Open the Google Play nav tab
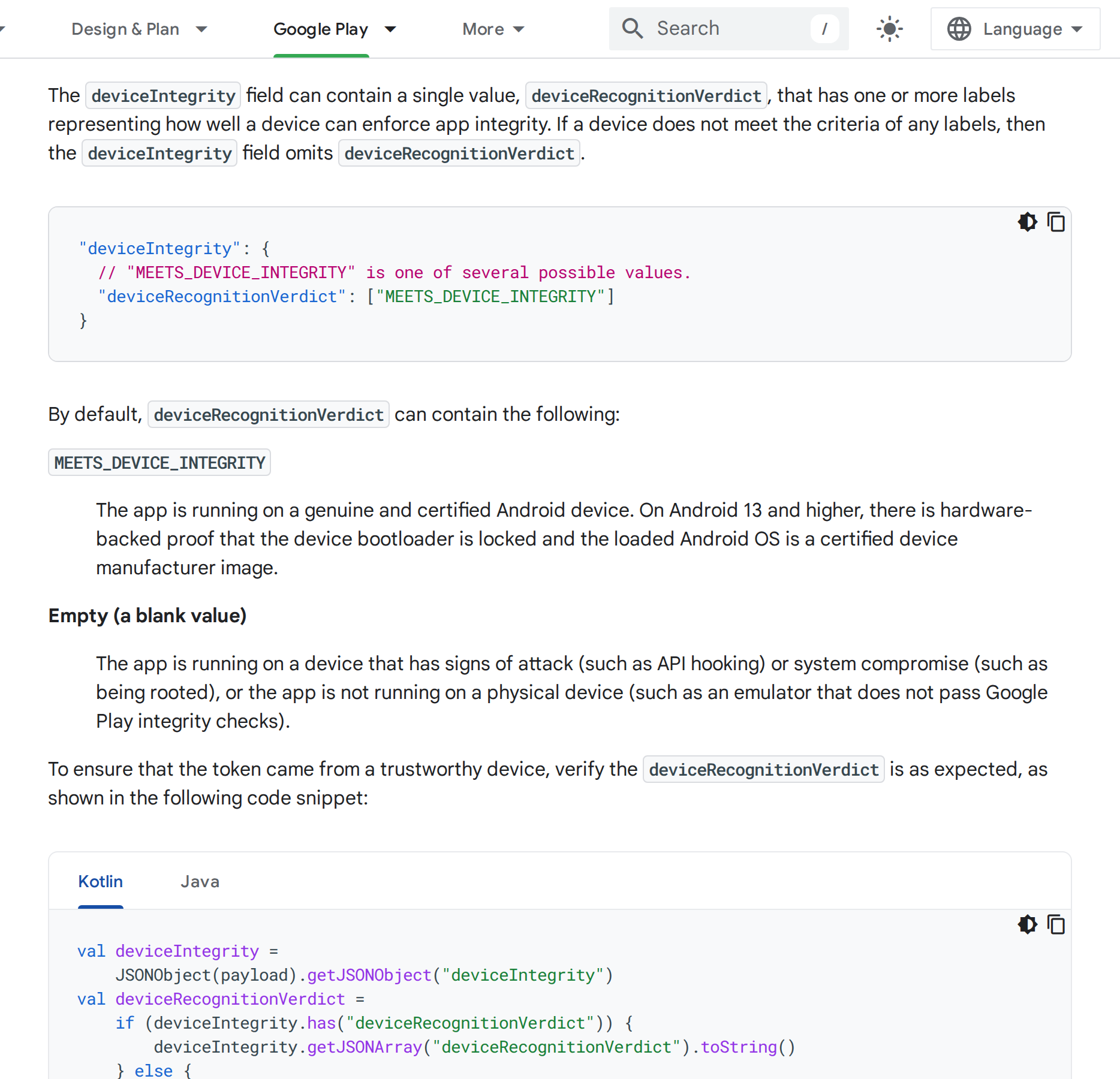 point(321,29)
